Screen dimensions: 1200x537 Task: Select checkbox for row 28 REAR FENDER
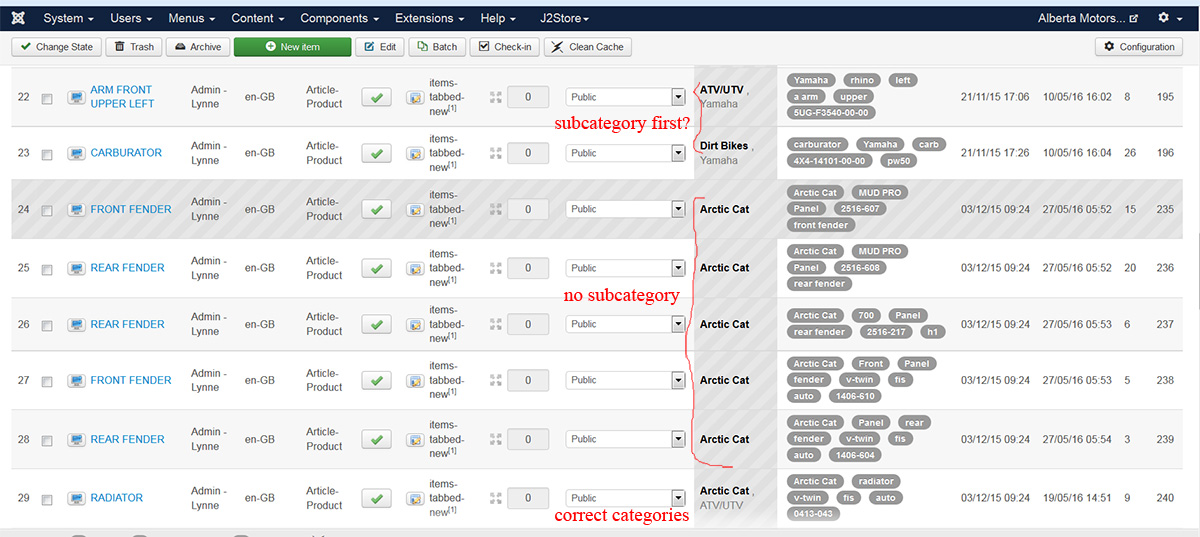[x=47, y=440]
